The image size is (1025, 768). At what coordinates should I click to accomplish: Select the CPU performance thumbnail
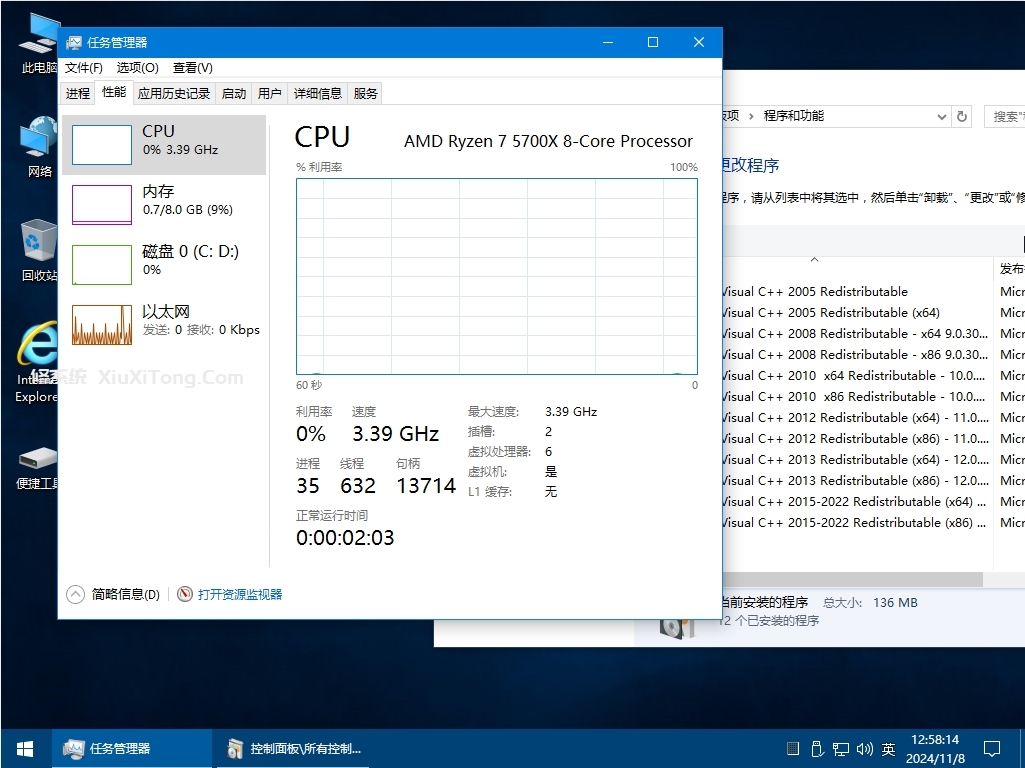tap(164, 144)
